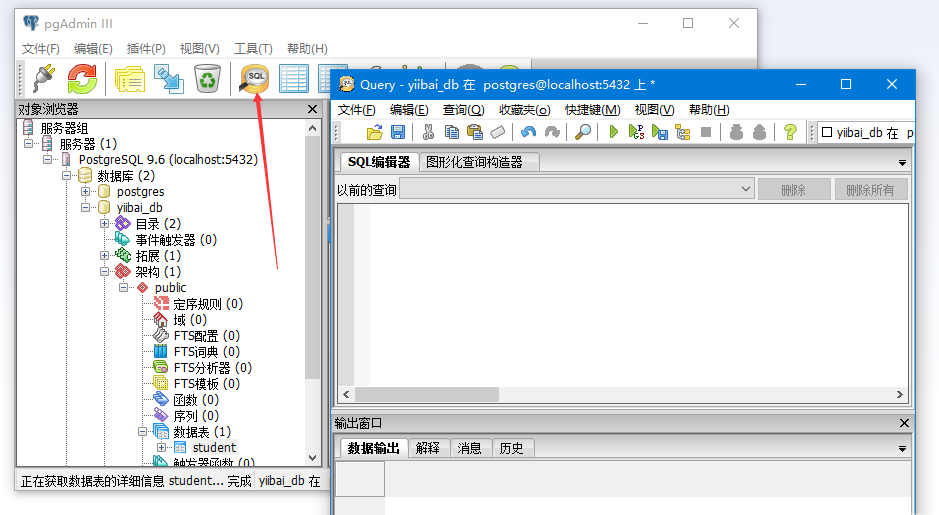
Task: Paste clipboard contents in Query toolbar
Action: coord(475,132)
